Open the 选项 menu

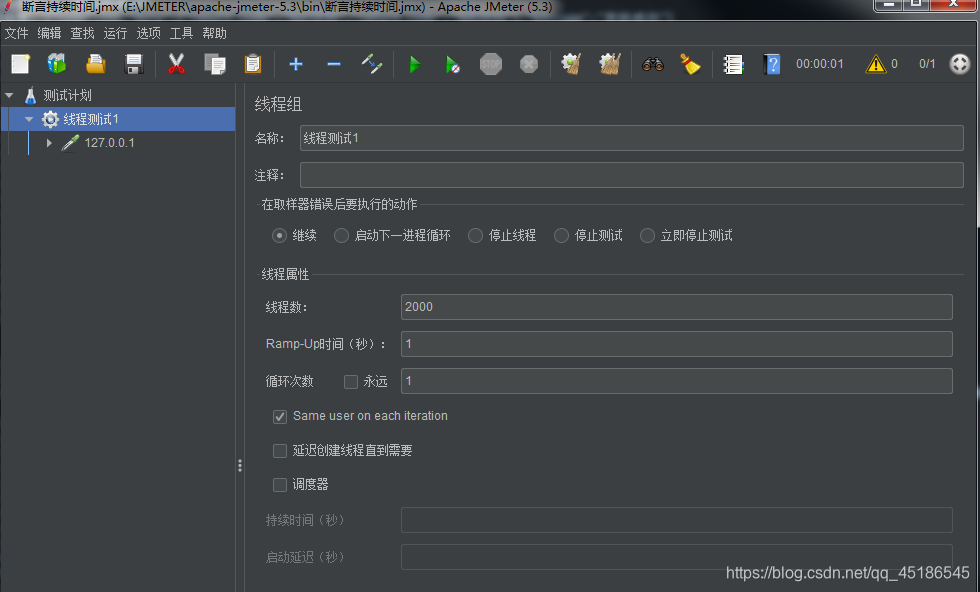[x=147, y=32]
